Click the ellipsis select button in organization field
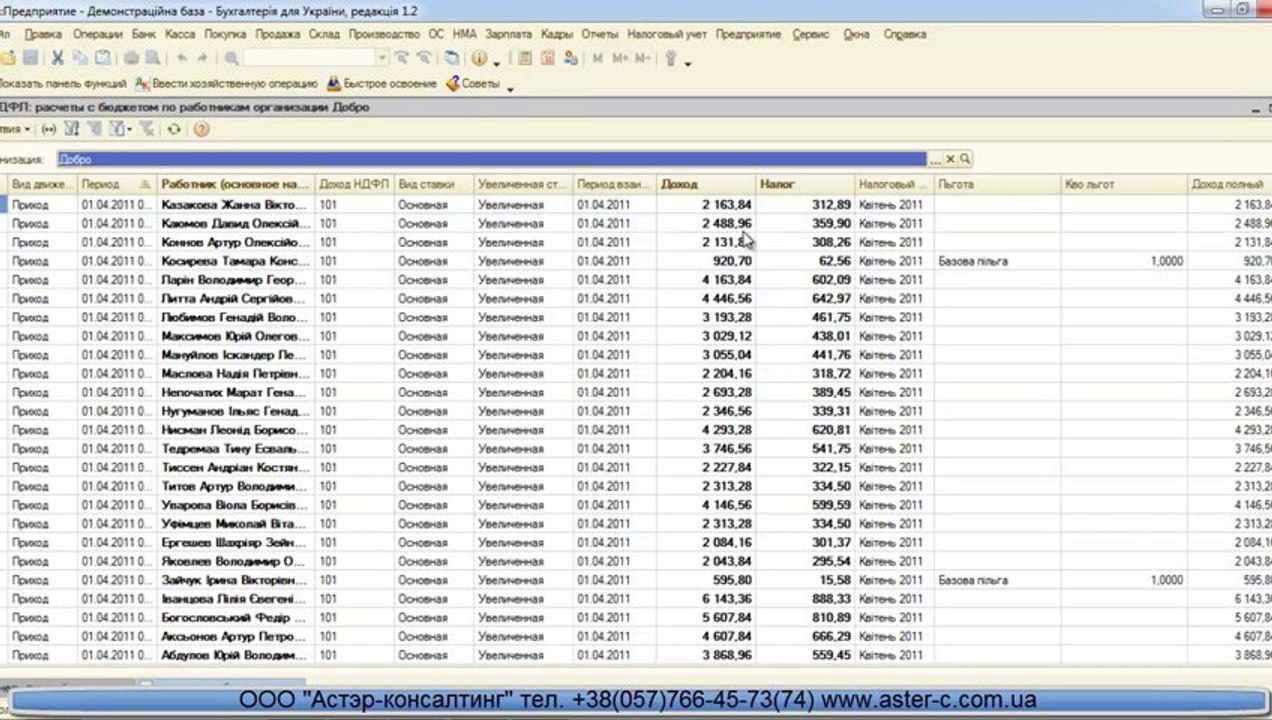The width and height of the screenshot is (1272, 720). point(936,159)
